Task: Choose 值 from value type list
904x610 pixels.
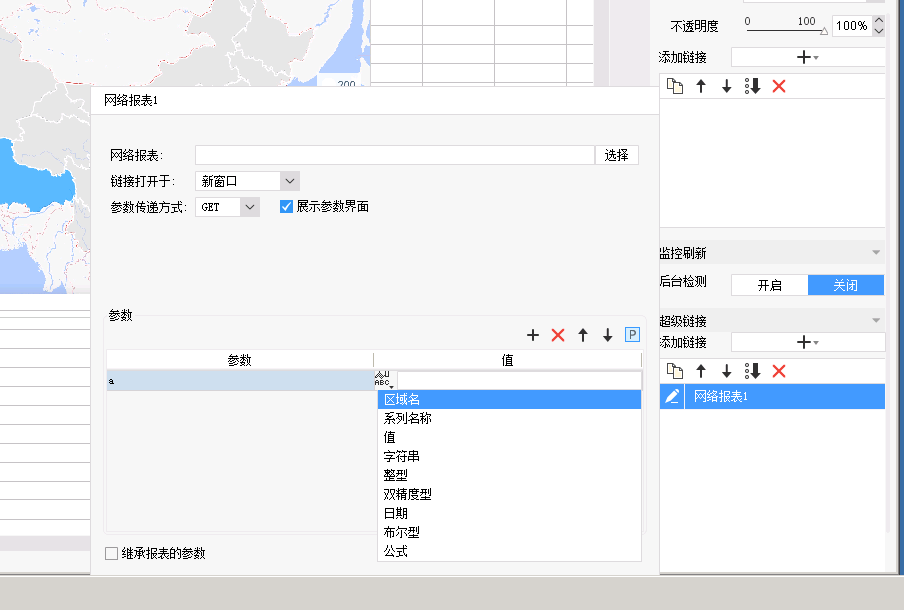Action: (x=509, y=438)
